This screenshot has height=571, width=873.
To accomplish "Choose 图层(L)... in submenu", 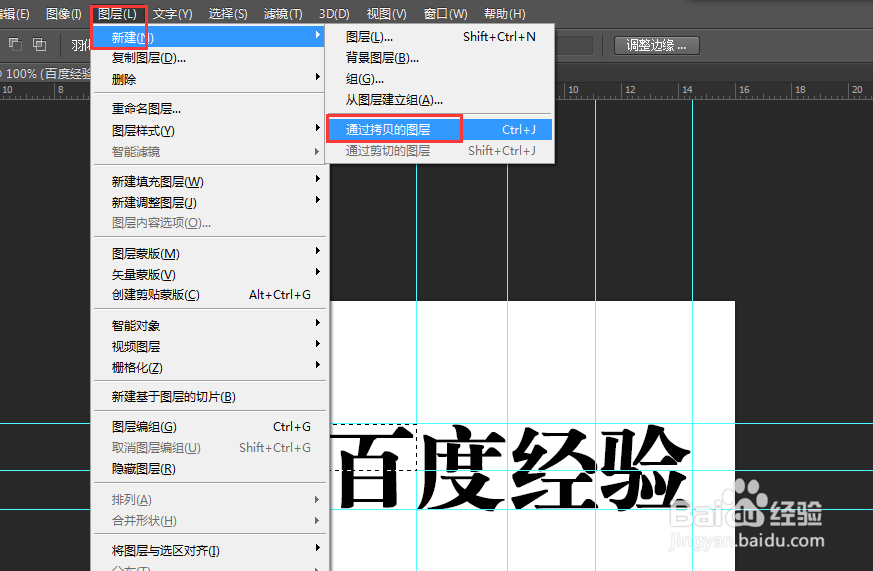I will click(440, 37).
